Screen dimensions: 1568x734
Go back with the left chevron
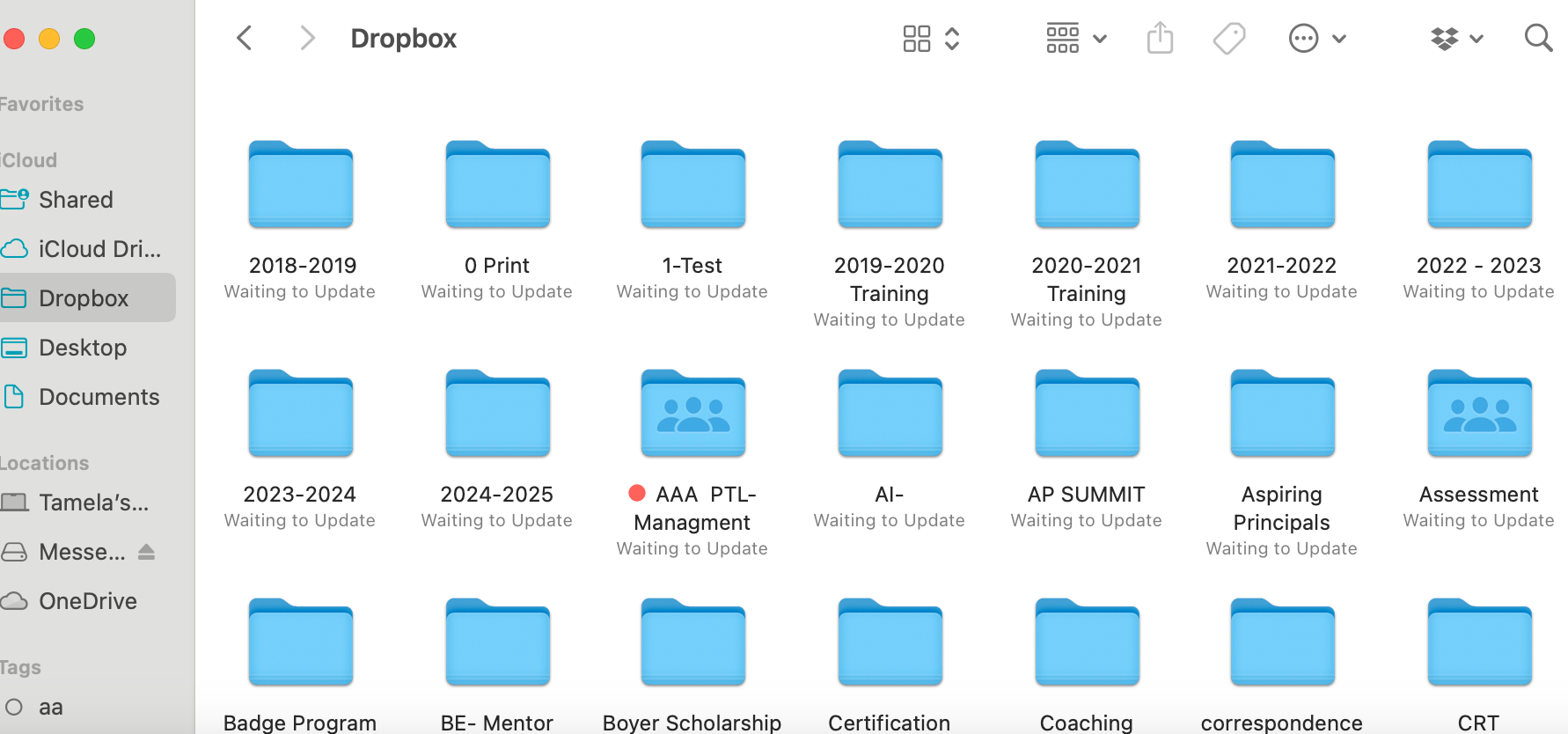tap(245, 38)
